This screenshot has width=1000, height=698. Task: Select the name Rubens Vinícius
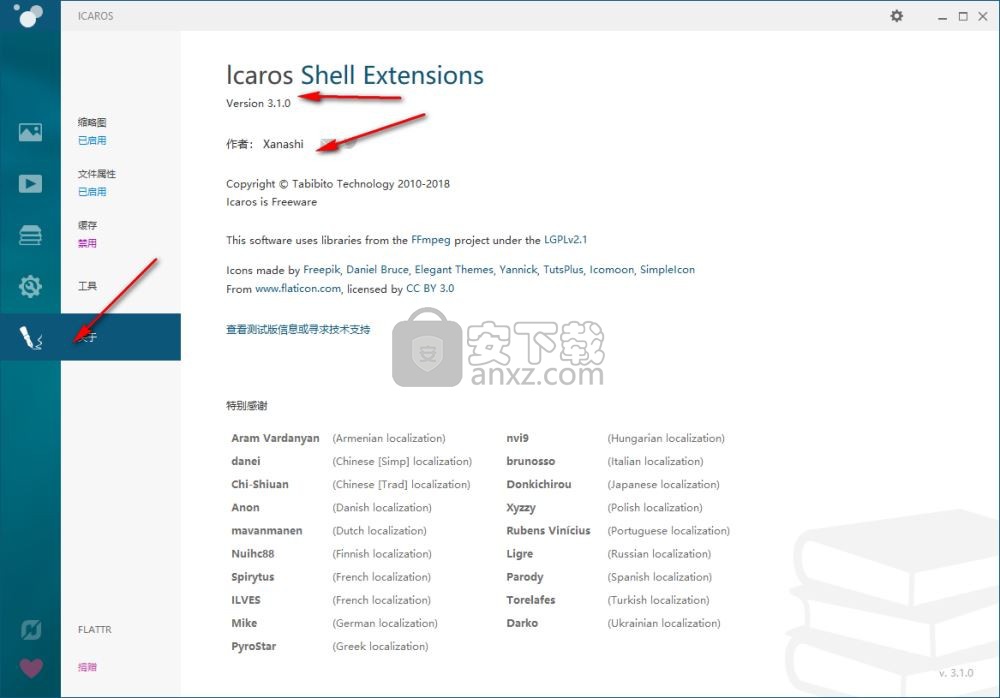coord(548,531)
